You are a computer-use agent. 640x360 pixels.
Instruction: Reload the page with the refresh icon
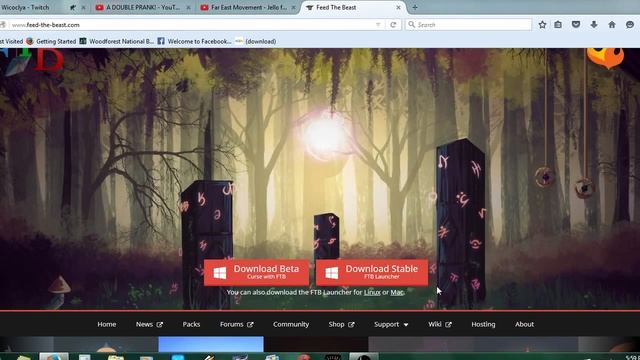(x=393, y=25)
